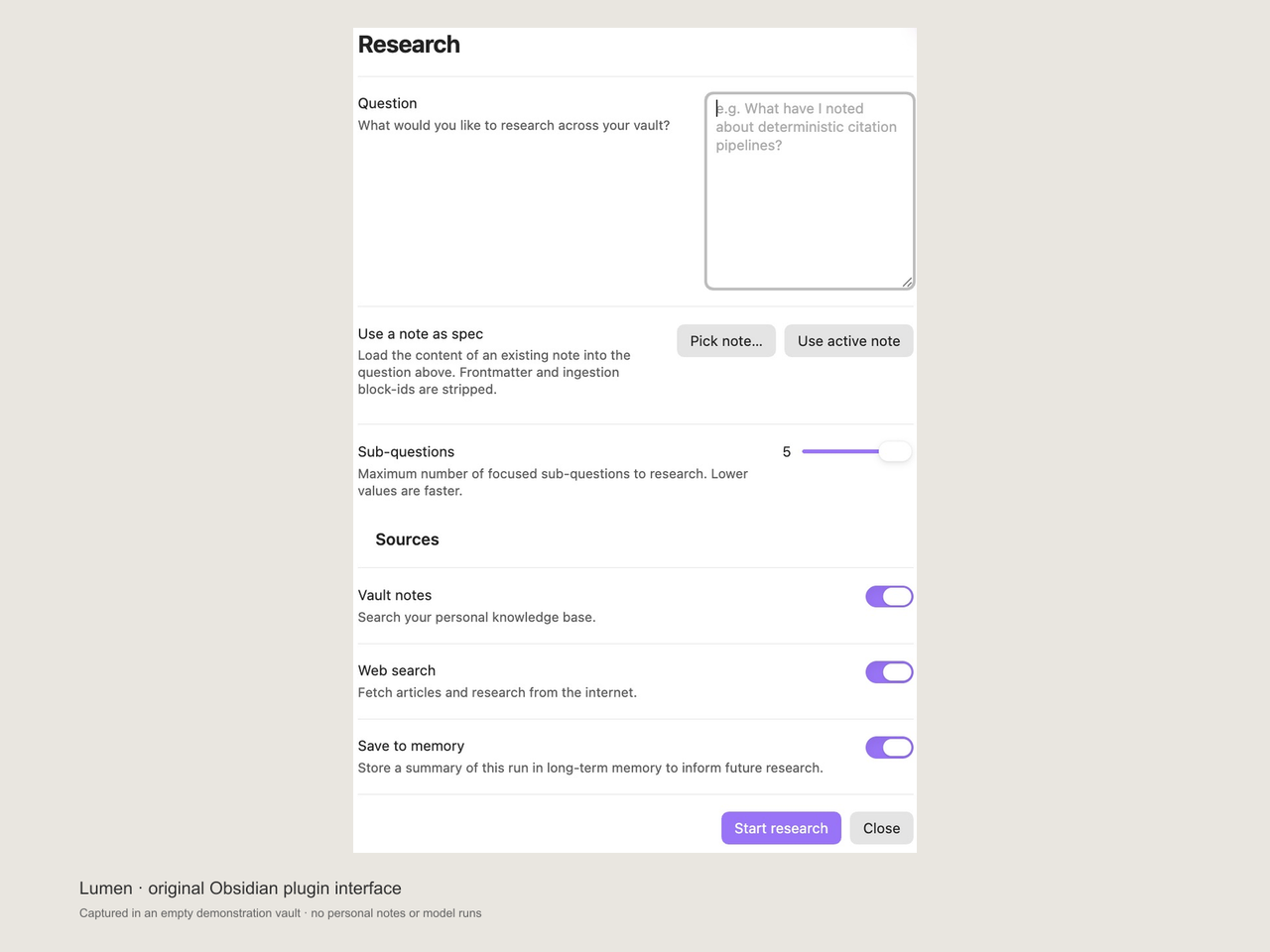The width and height of the screenshot is (1270, 952).
Task: Click the 'Store a summary of this run' description
Action: click(x=590, y=768)
